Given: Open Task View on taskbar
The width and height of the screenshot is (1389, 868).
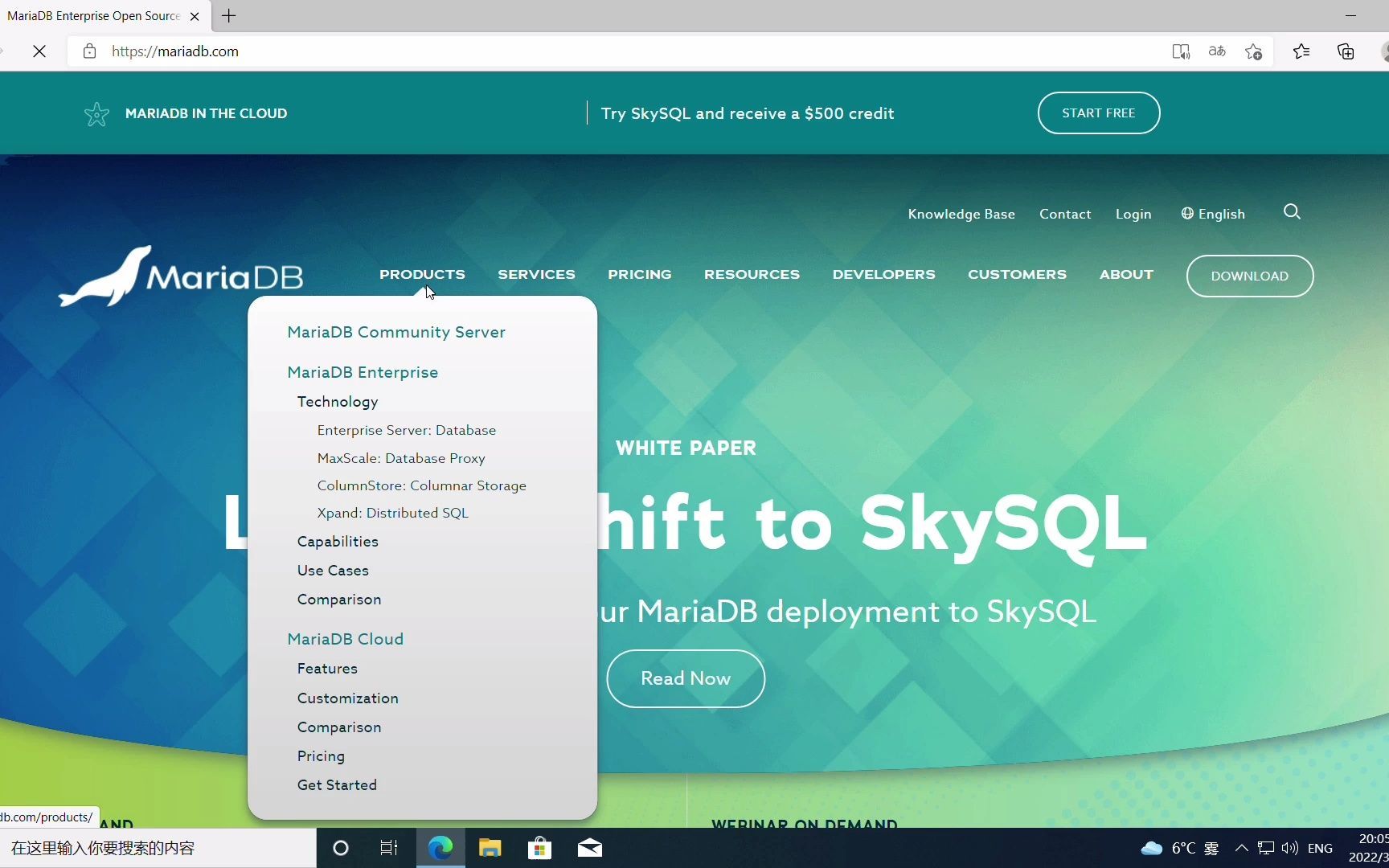Looking at the screenshot, I should 389,848.
